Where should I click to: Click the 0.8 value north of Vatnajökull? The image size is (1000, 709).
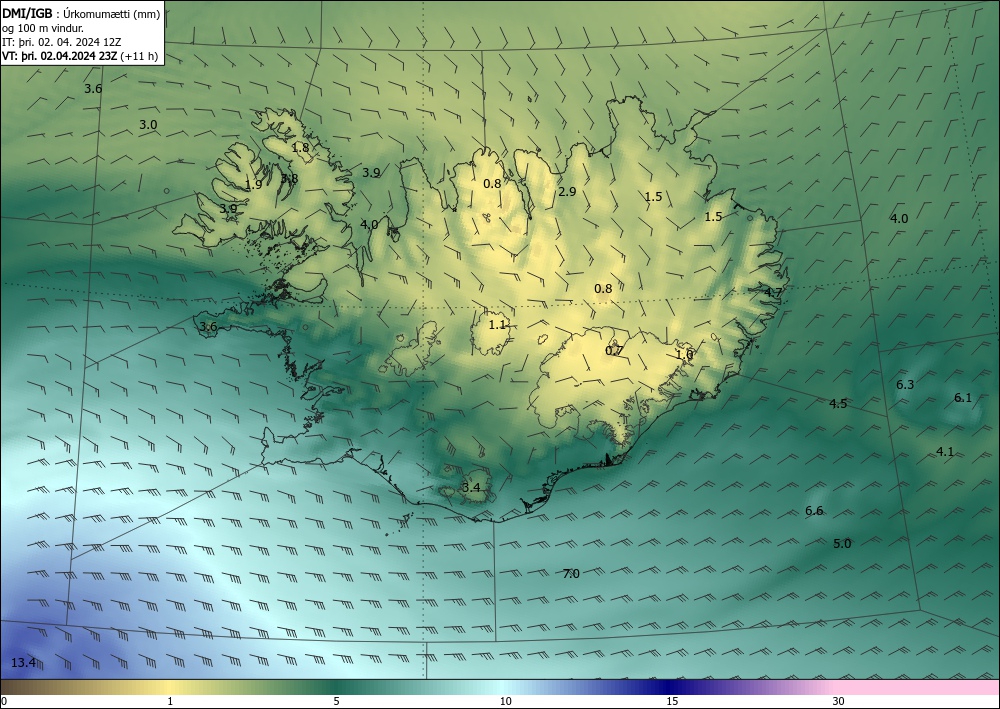603,289
